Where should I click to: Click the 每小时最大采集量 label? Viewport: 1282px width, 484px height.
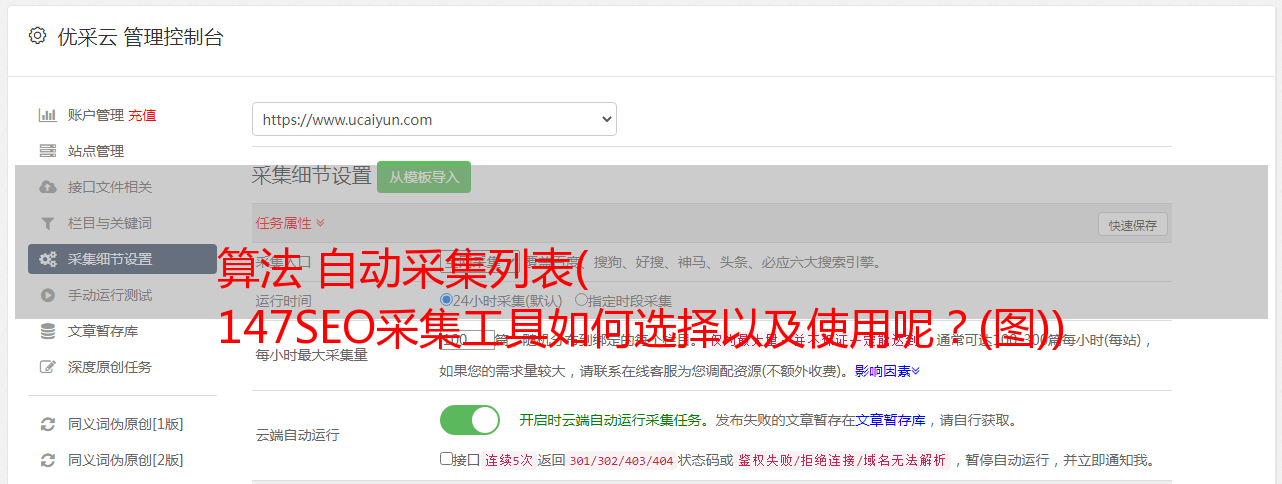[x=311, y=355]
